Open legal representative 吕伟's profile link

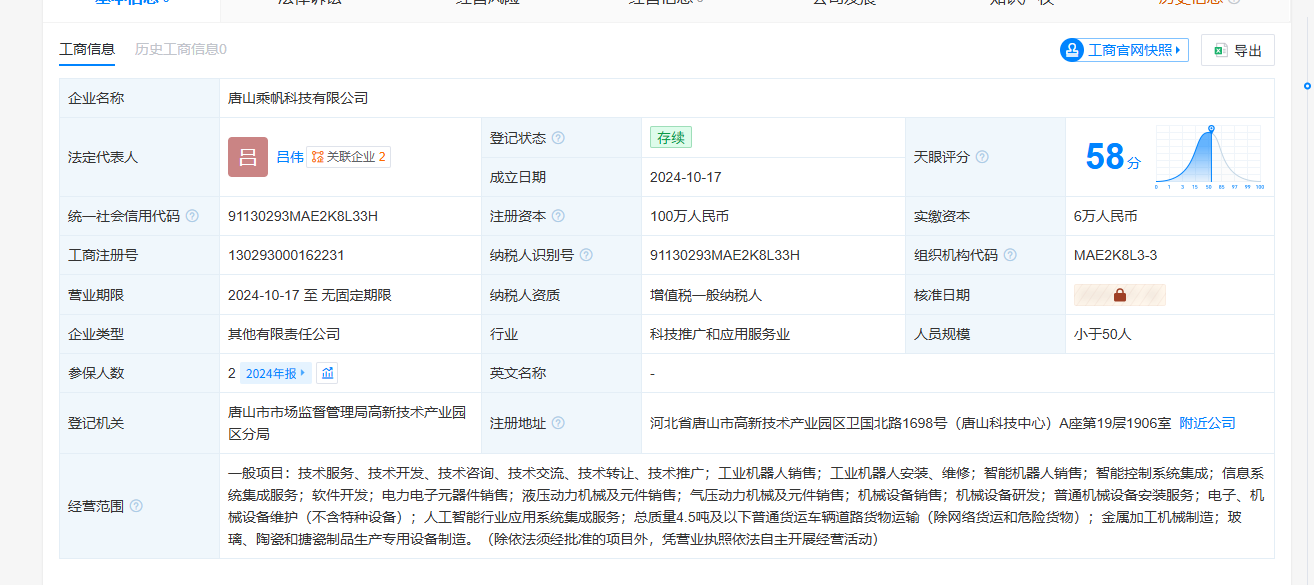point(289,157)
